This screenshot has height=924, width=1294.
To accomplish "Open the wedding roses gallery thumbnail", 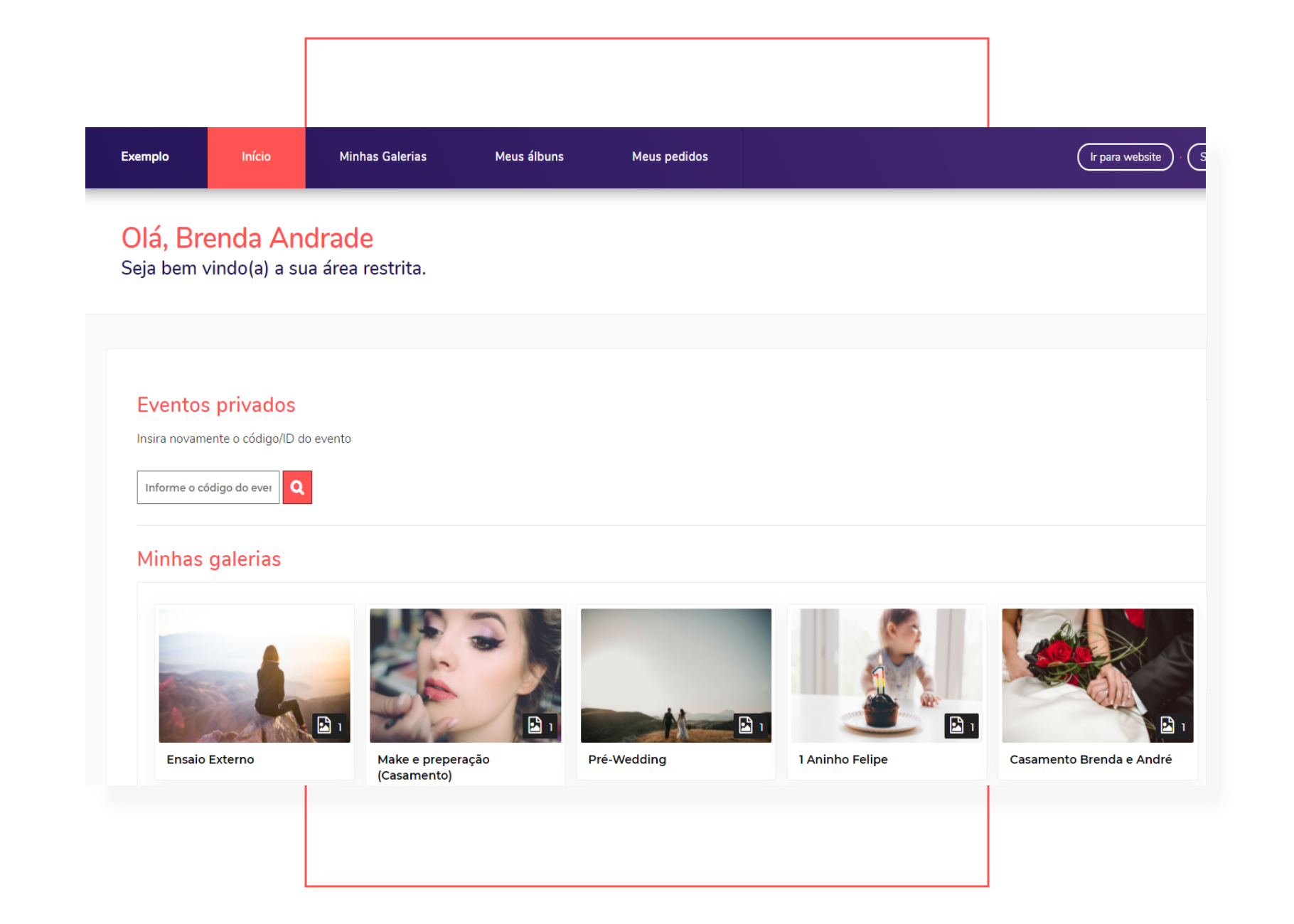I will pos(1098,675).
